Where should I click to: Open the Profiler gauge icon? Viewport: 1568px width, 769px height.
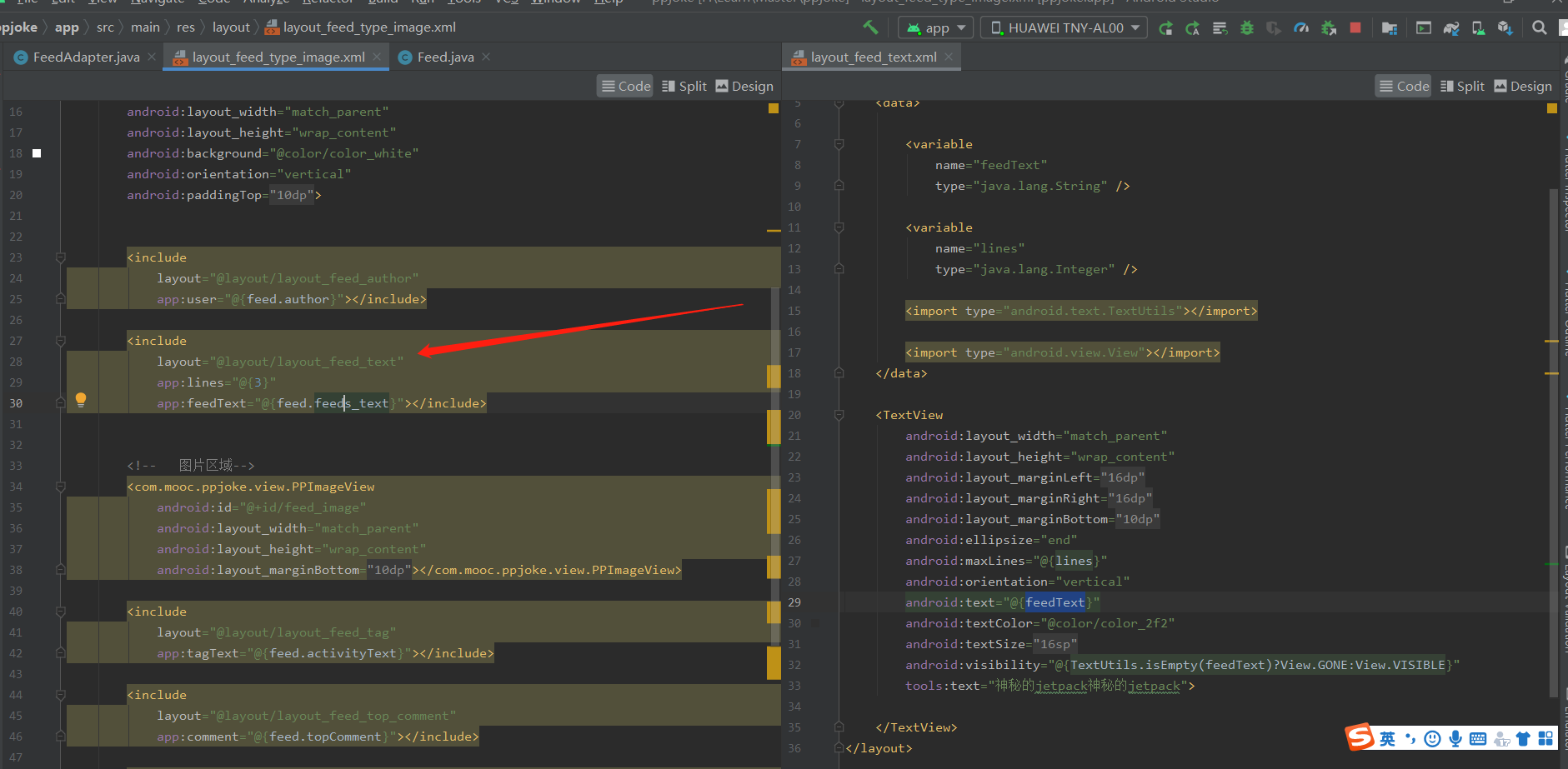coord(1301,28)
